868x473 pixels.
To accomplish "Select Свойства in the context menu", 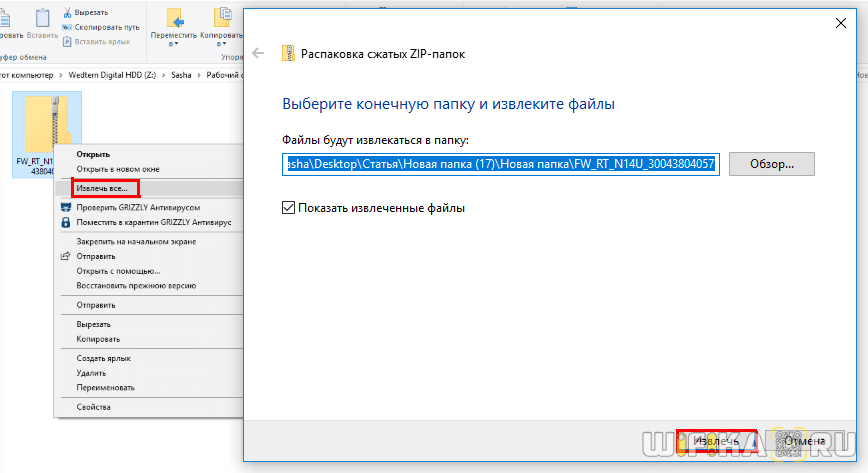I will pyautogui.click(x=93, y=406).
